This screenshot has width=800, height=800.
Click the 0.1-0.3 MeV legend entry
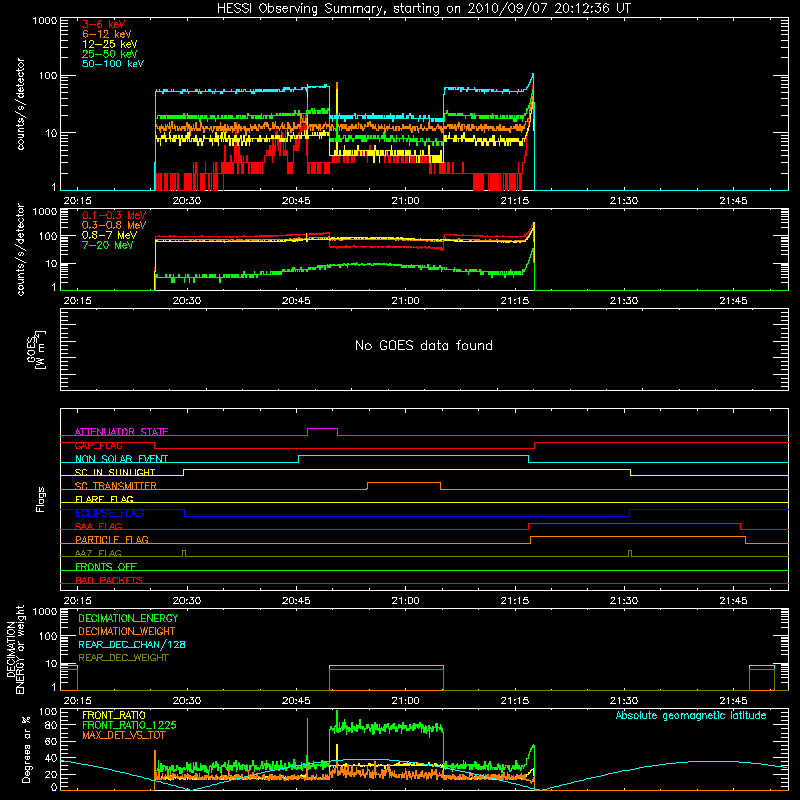(114, 215)
